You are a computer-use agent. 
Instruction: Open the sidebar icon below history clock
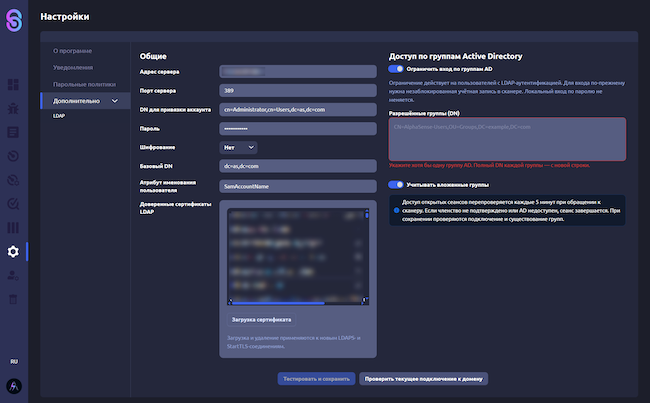[13, 180]
